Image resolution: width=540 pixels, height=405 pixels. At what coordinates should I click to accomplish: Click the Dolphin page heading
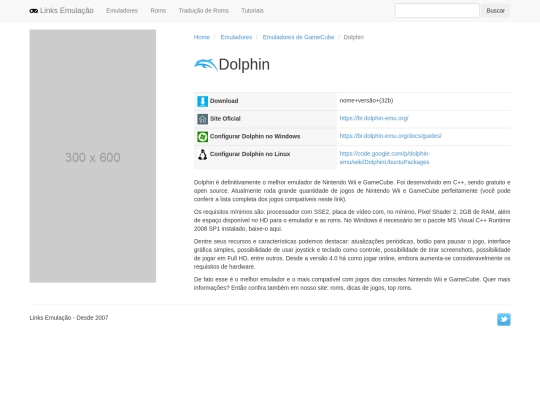click(x=244, y=65)
